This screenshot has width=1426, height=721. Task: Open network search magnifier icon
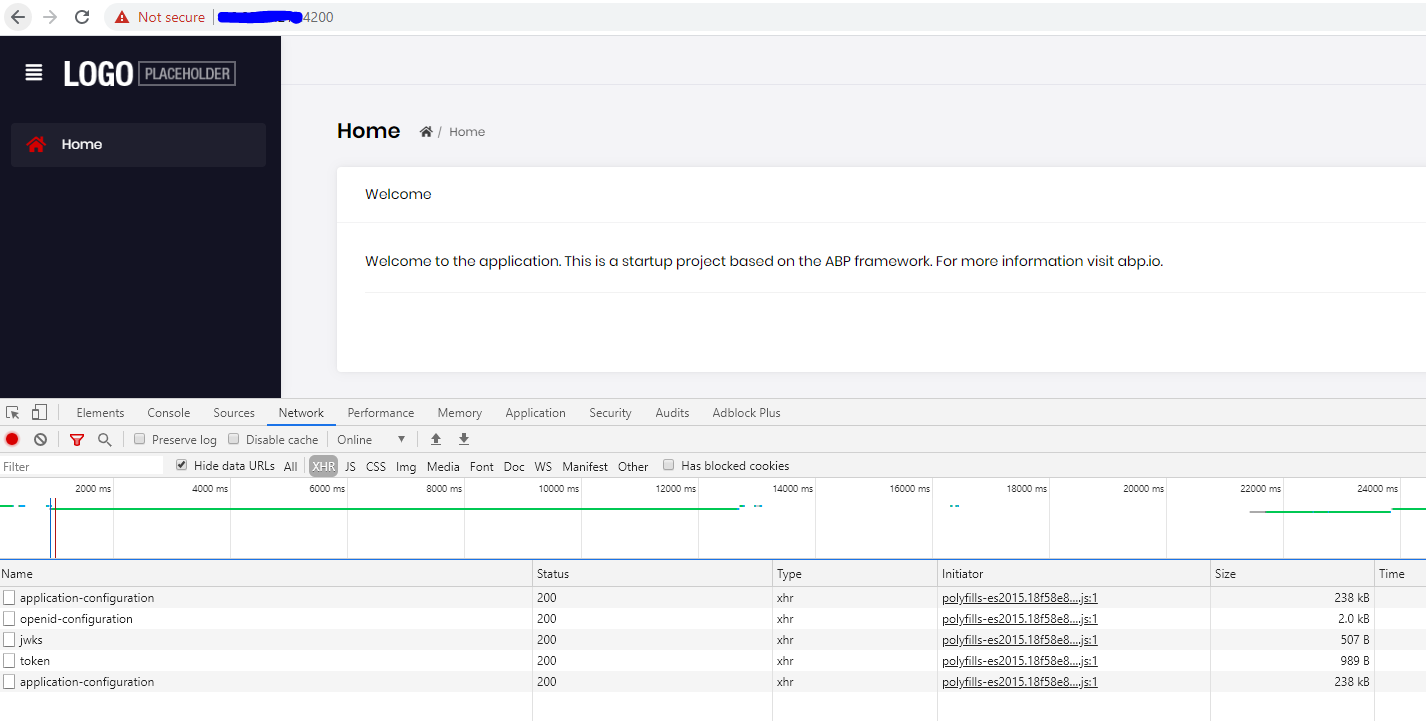104,439
